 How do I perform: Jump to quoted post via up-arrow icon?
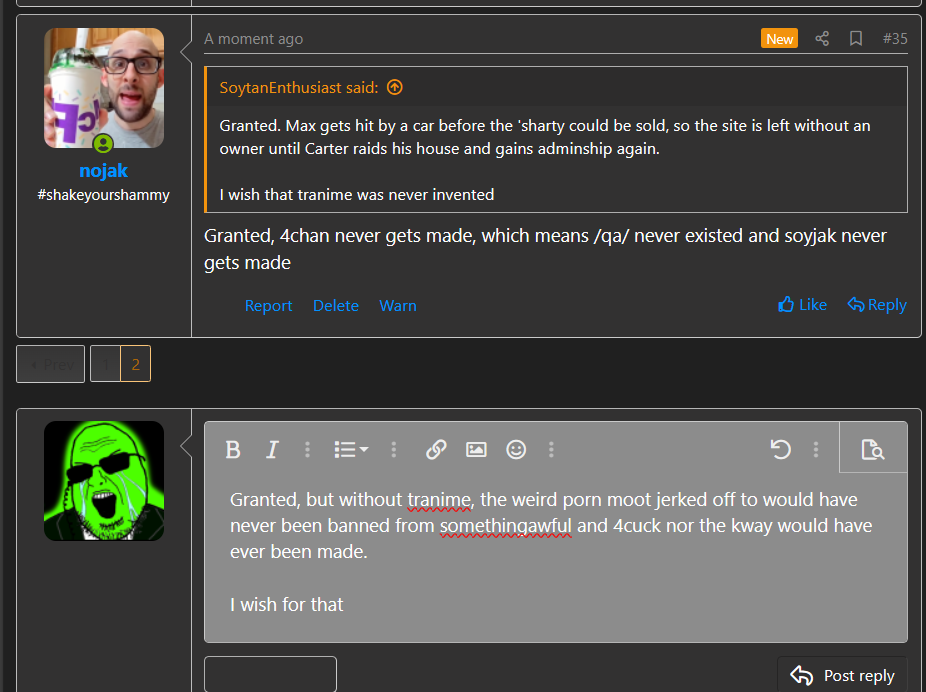395,88
